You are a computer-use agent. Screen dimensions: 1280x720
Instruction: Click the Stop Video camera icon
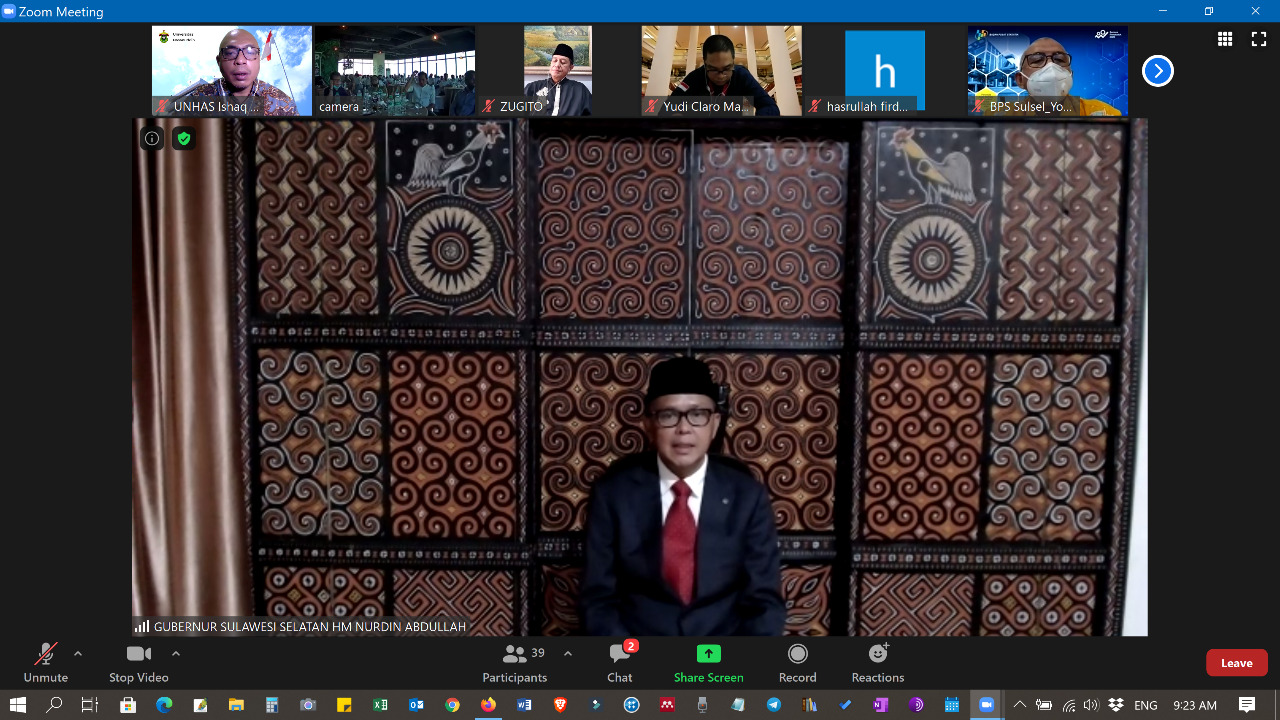pos(138,653)
